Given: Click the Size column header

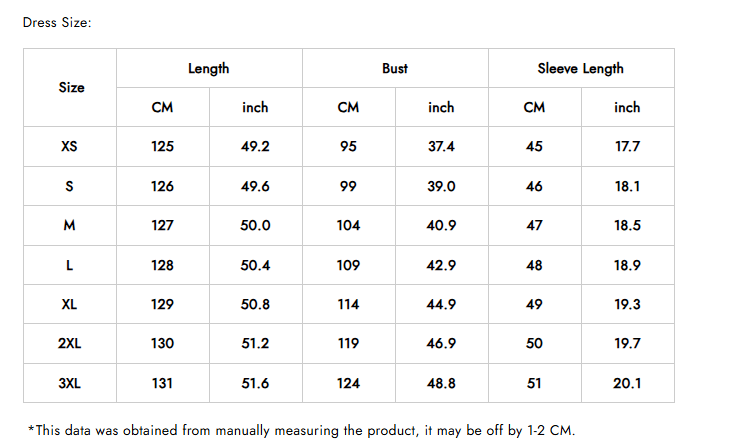Looking at the screenshot, I should point(71,88).
